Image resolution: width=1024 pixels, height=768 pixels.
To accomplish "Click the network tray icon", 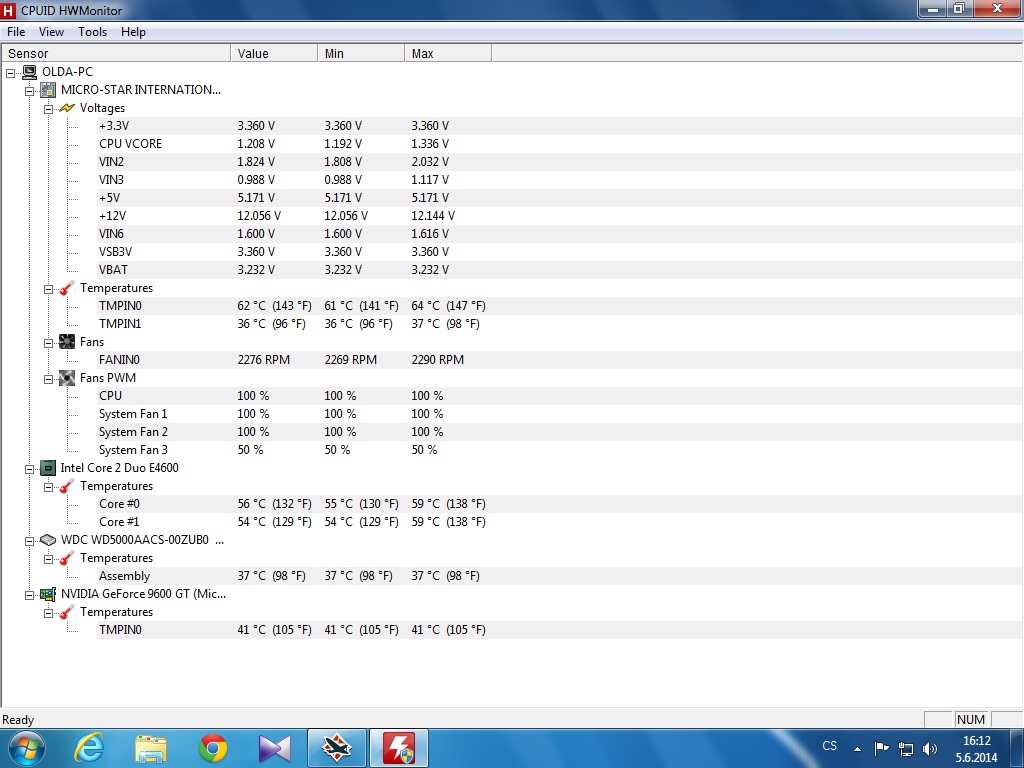I will click(906, 748).
